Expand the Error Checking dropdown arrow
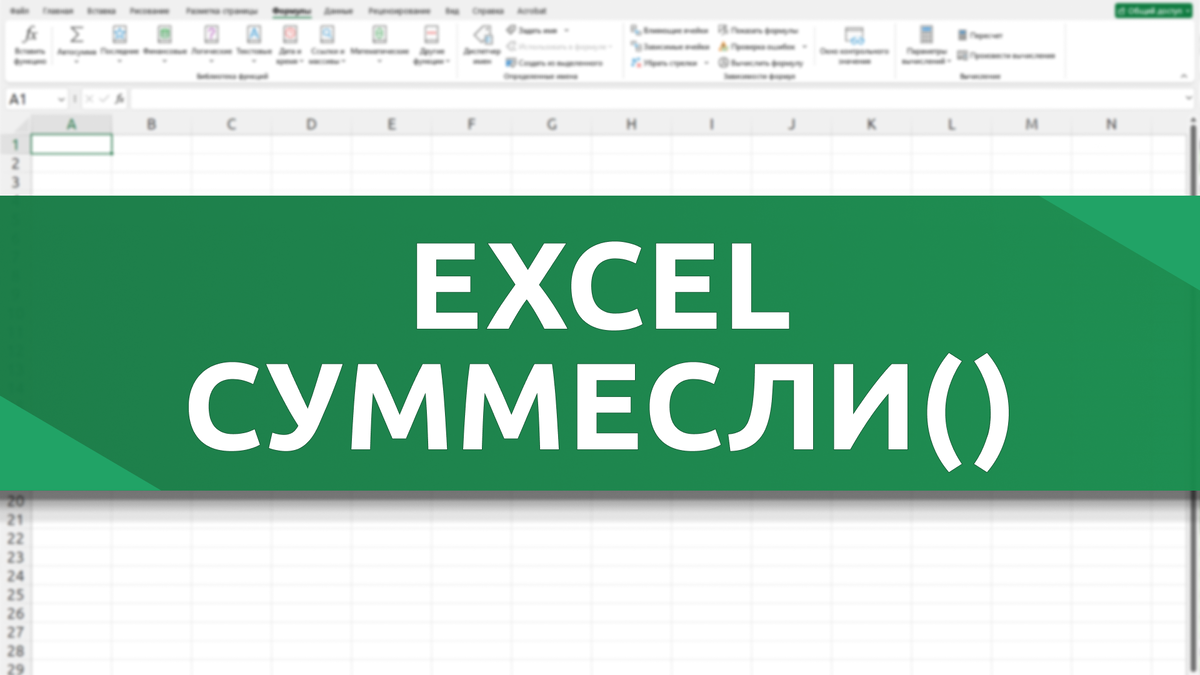Screen dimensions: 1200x675 coord(804,46)
